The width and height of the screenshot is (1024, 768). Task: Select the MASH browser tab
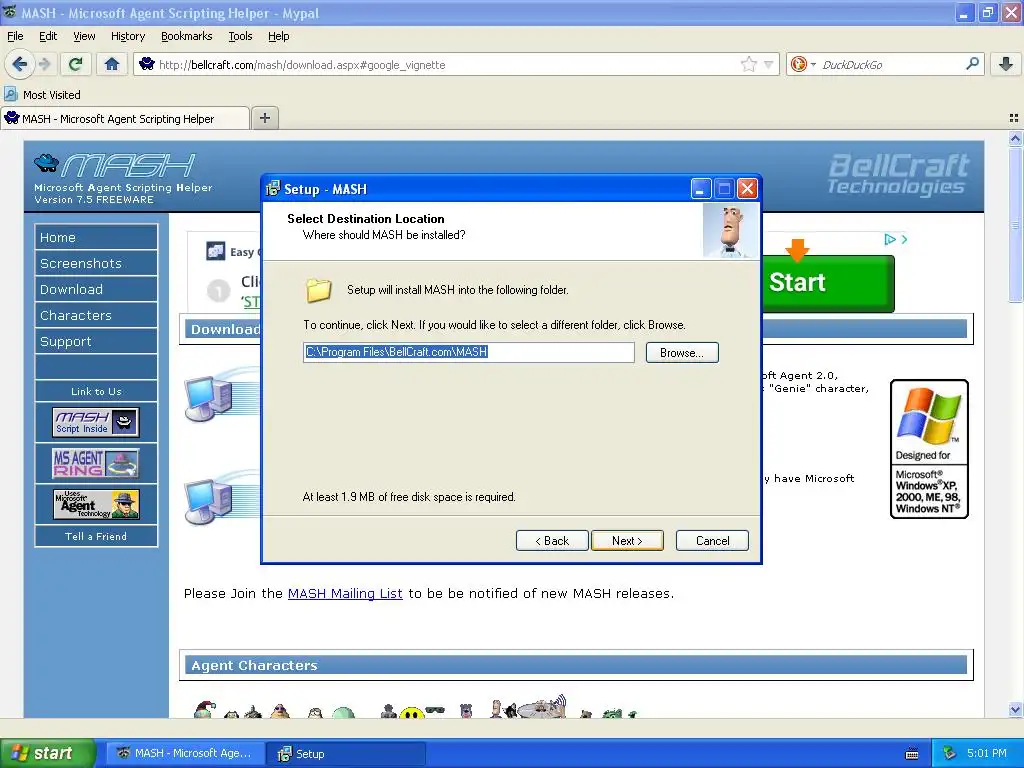[x=125, y=118]
